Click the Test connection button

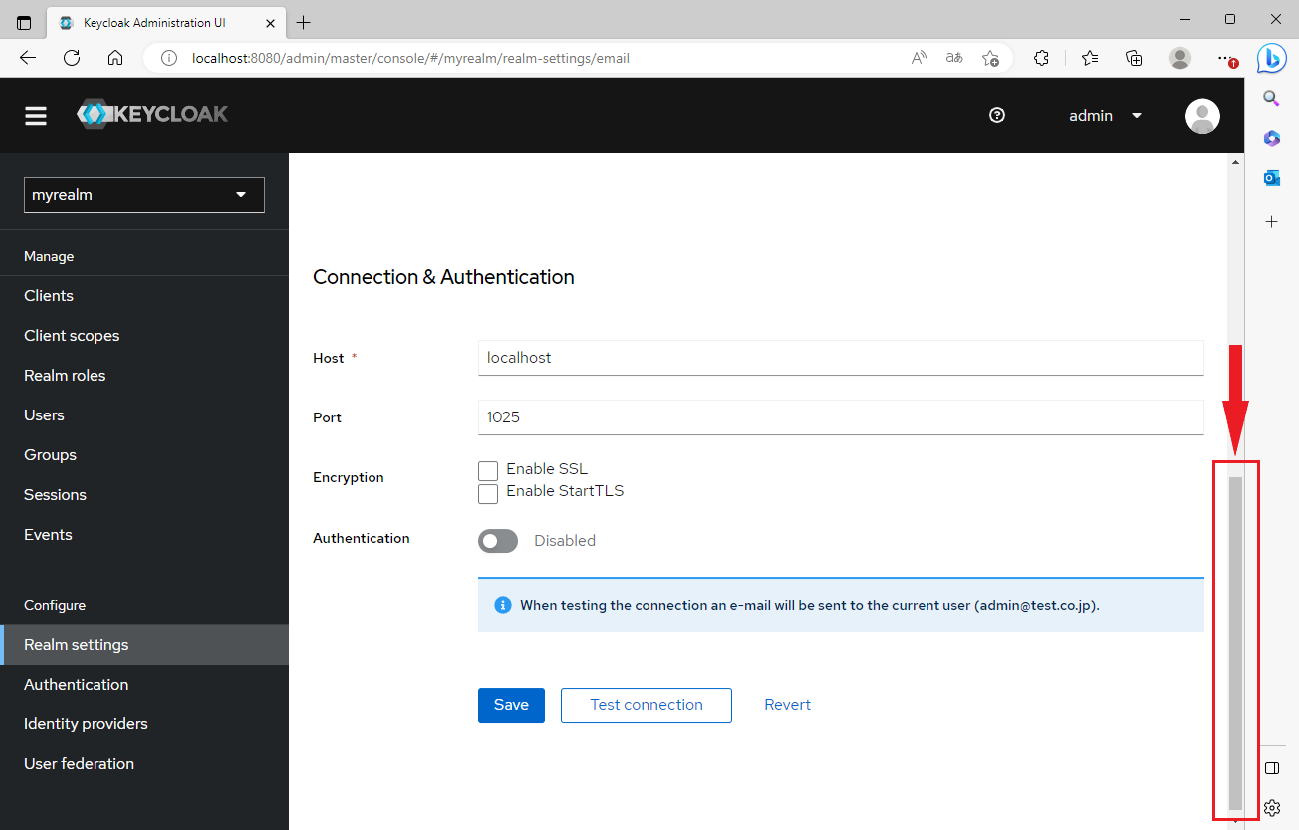(645, 705)
